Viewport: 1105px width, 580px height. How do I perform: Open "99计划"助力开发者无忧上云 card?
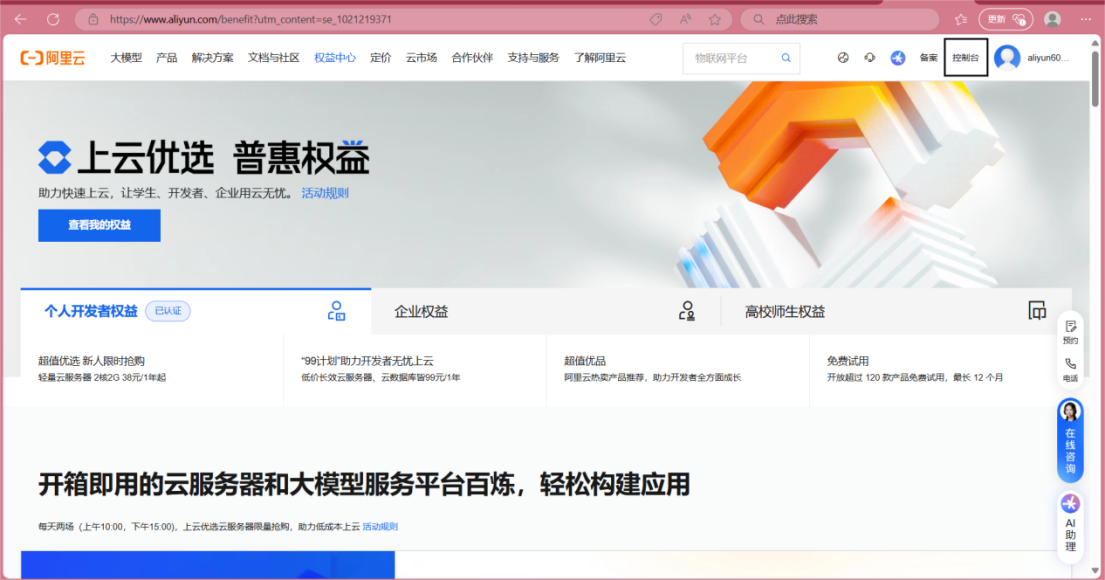415,369
